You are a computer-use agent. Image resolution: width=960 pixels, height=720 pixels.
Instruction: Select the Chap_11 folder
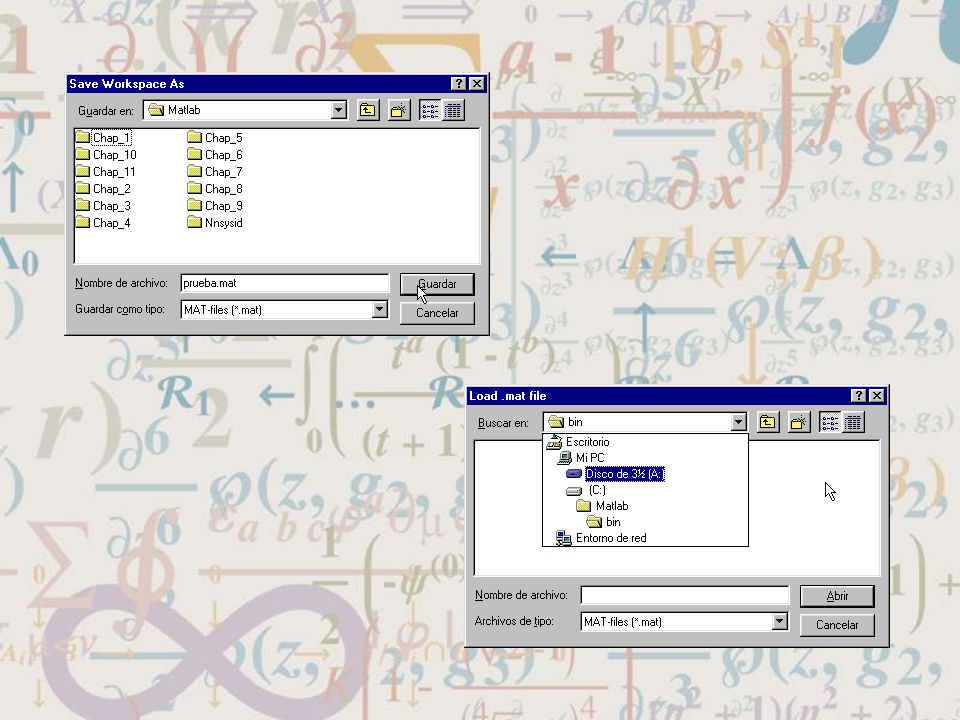coord(105,172)
